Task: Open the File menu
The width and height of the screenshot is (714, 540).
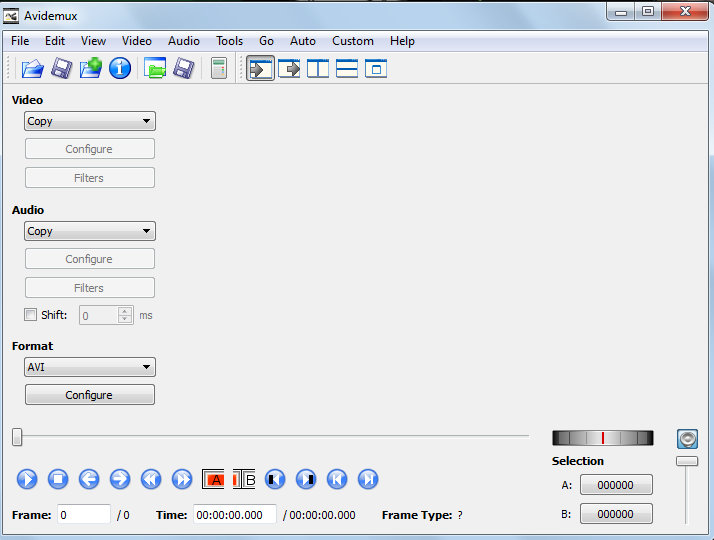Action: click(20, 41)
